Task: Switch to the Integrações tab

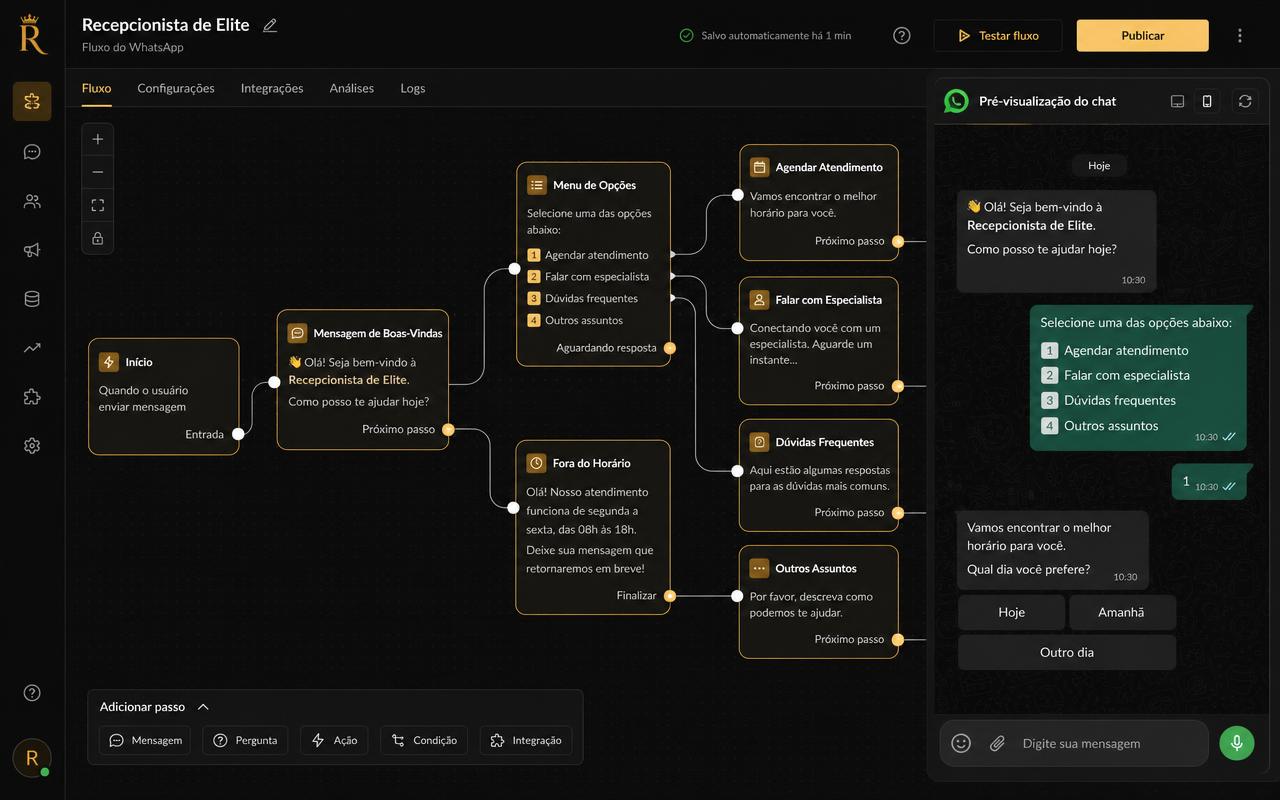Action: (x=272, y=88)
